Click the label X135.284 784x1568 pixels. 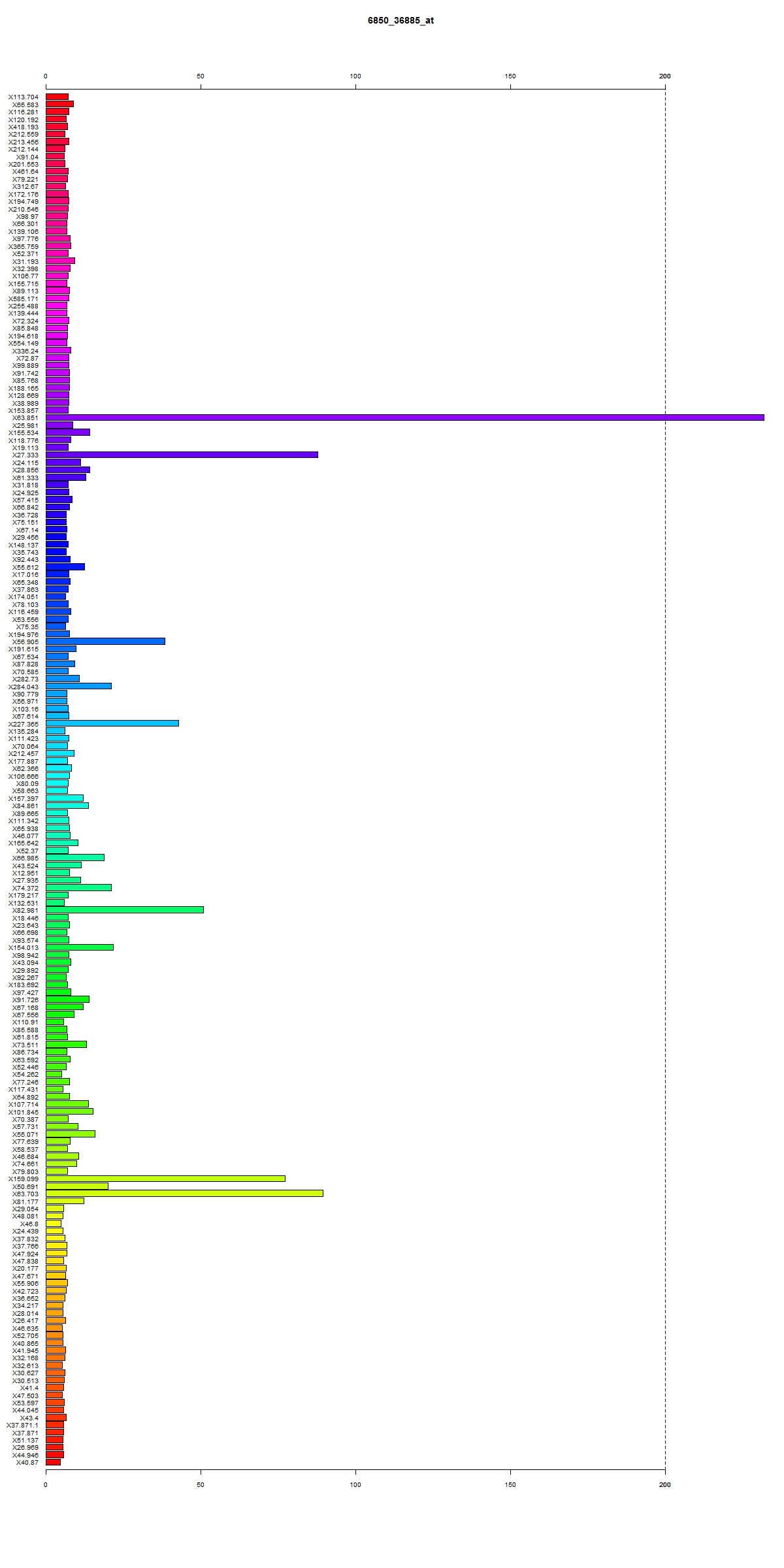[24, 731]
